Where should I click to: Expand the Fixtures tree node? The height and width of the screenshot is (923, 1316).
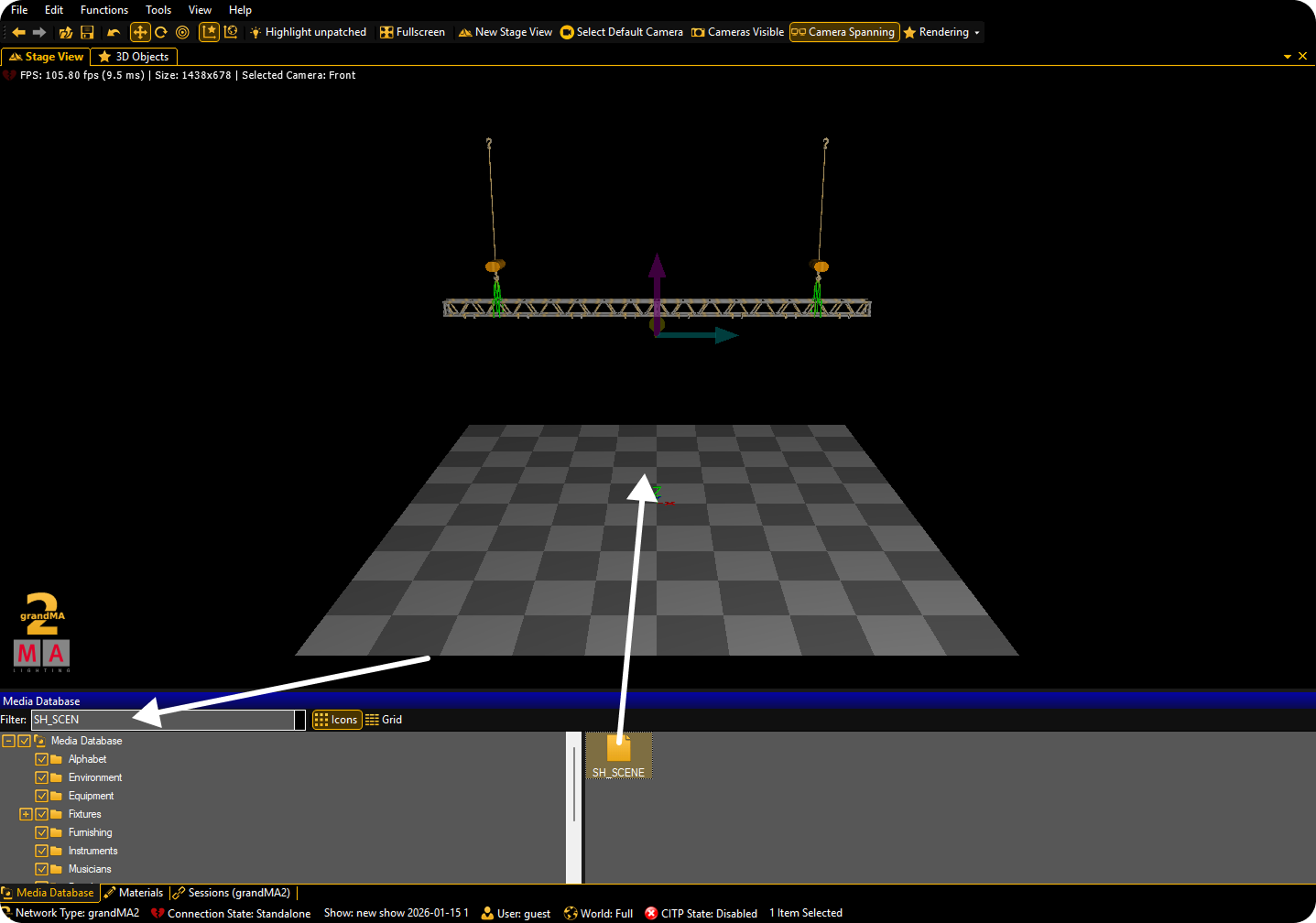[x=26, y=814]
